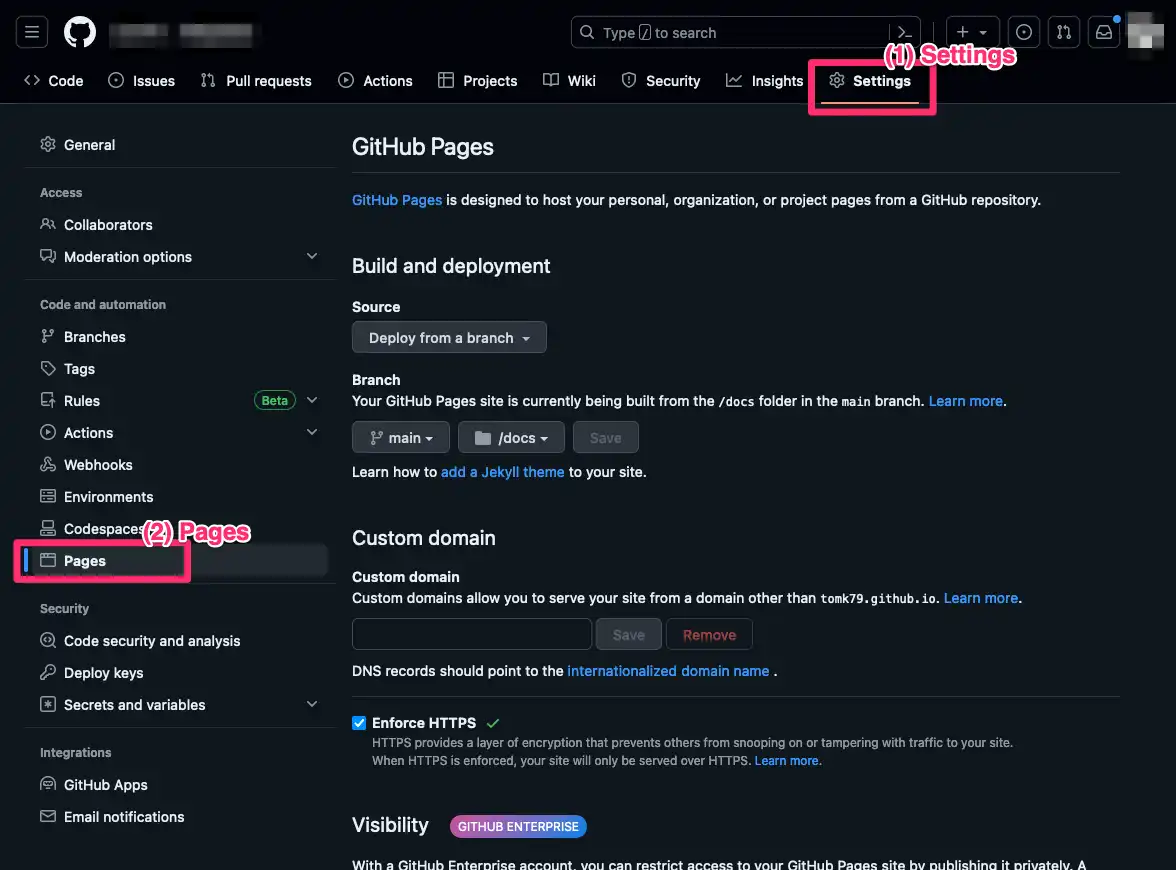This screenshot has height=870, width=1176.
Task: Open the /docs folder dropdown
Action: pyautogui.click(x=511, y=438)
